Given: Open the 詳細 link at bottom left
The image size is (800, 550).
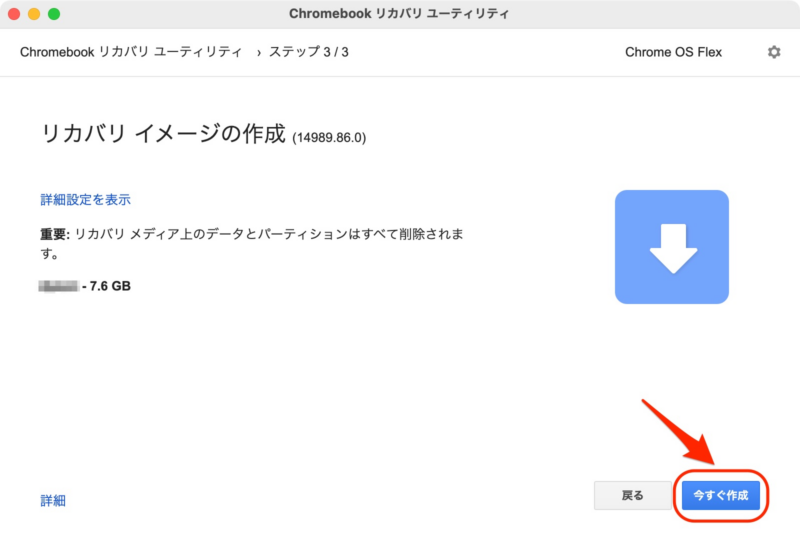Looking at the screenshot, I should (x=53, y=501).
